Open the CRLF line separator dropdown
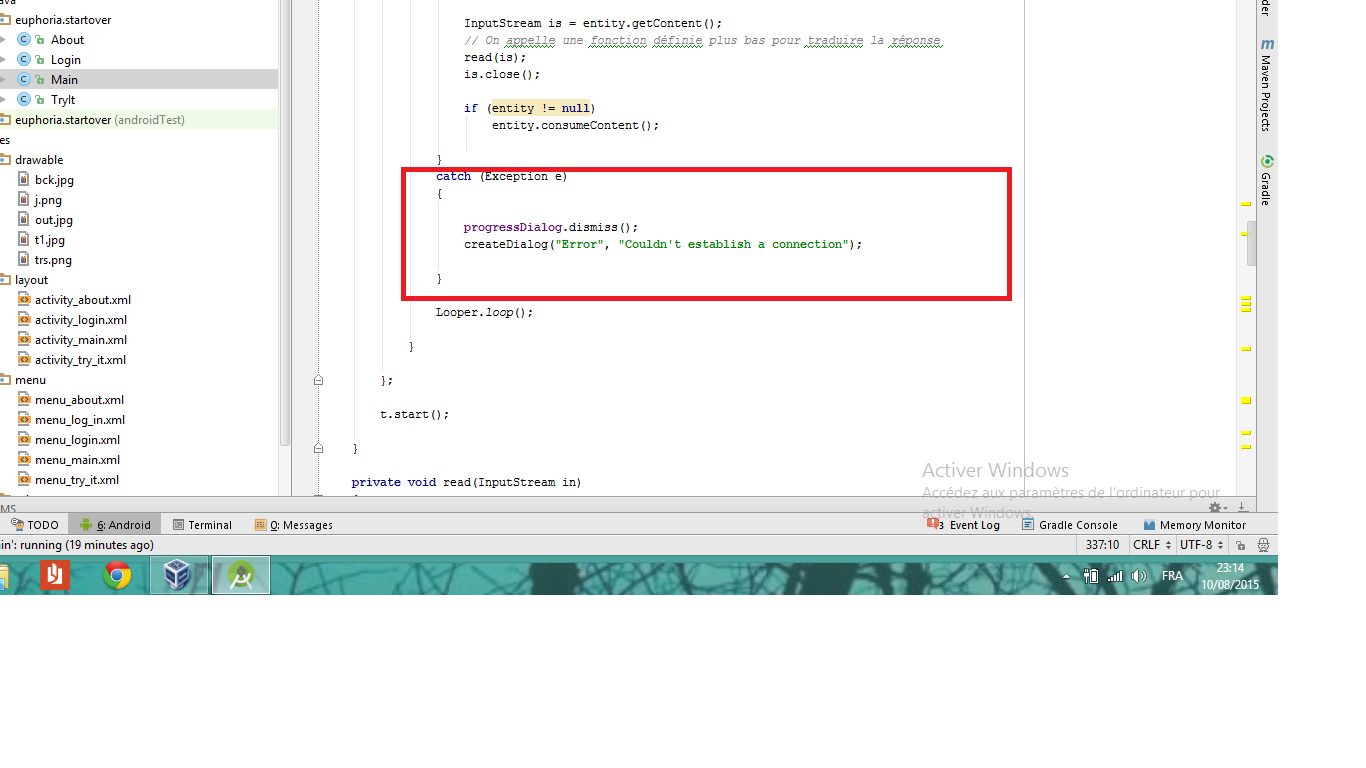Image resolution: width=1366 pixels, height=768 pixels. 1151,545
